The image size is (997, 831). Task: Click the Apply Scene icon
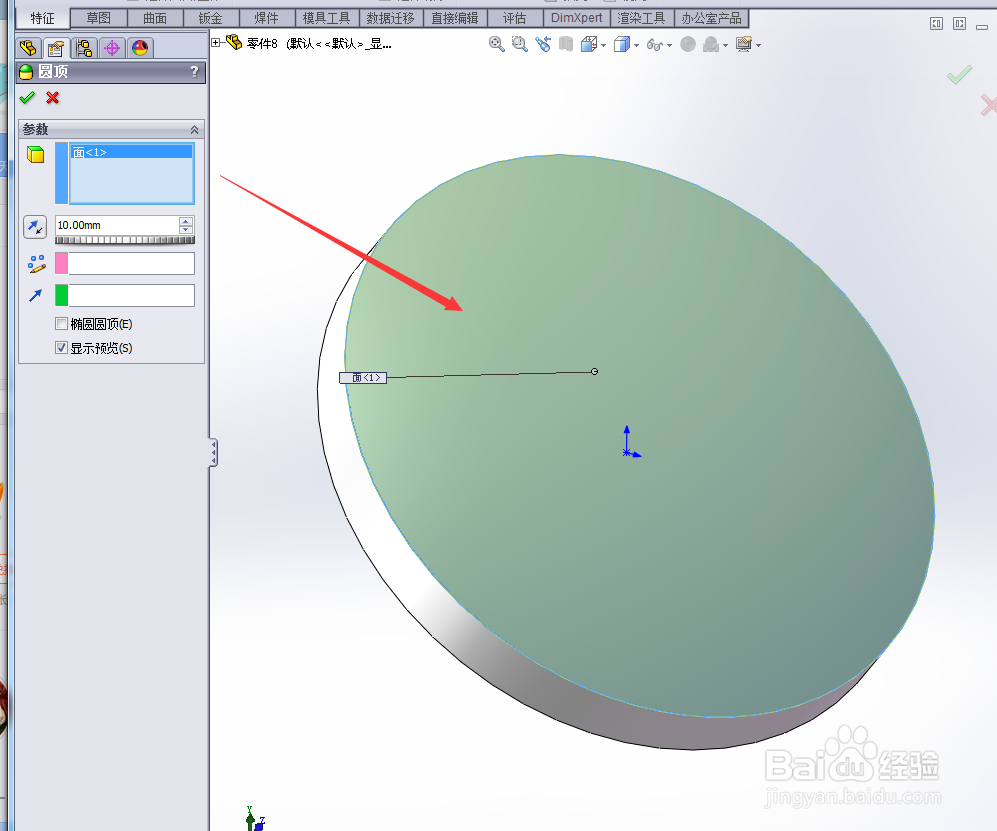(x=711, y=44)
